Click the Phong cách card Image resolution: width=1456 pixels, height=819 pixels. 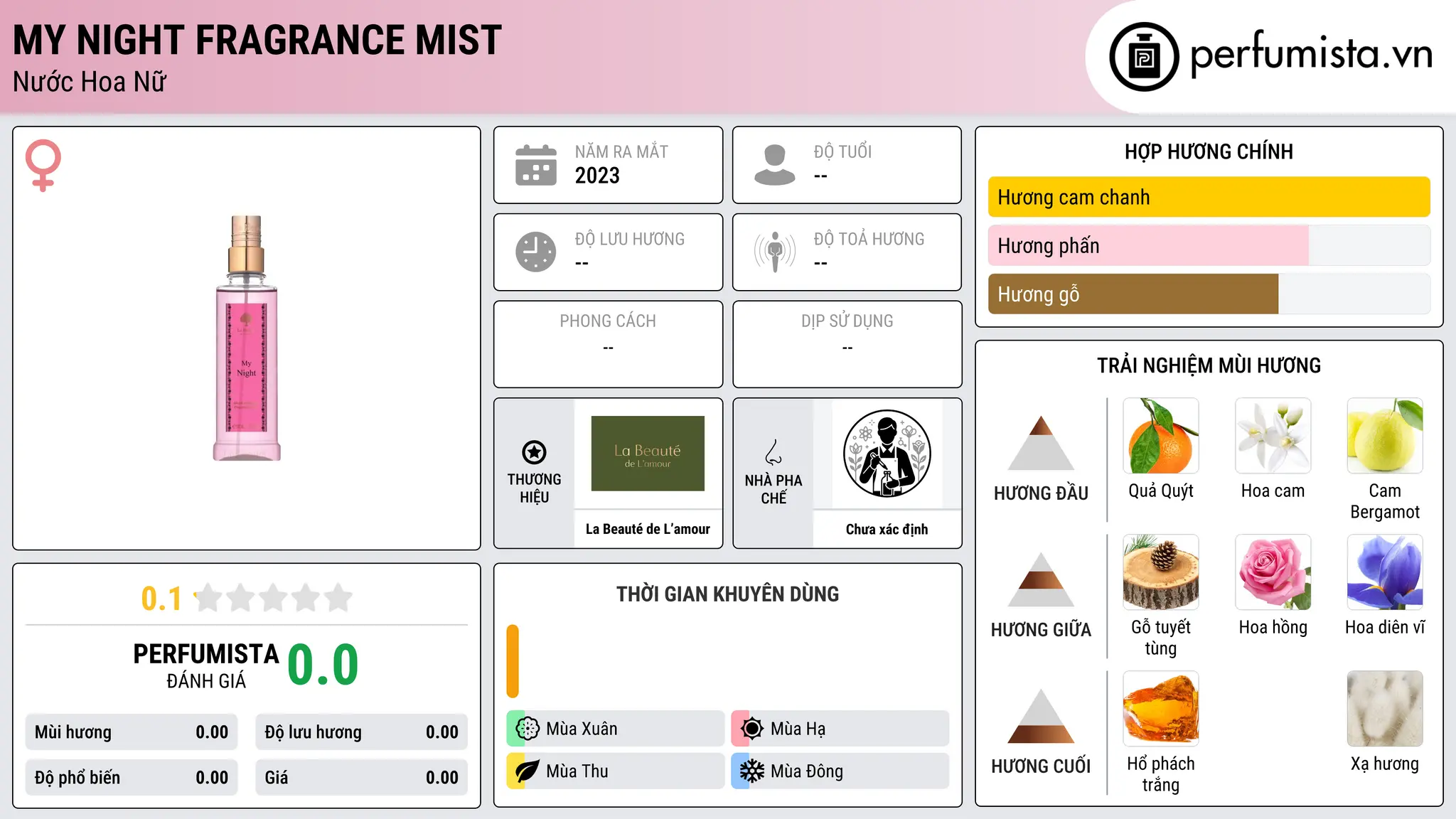(x=609, y=344)
